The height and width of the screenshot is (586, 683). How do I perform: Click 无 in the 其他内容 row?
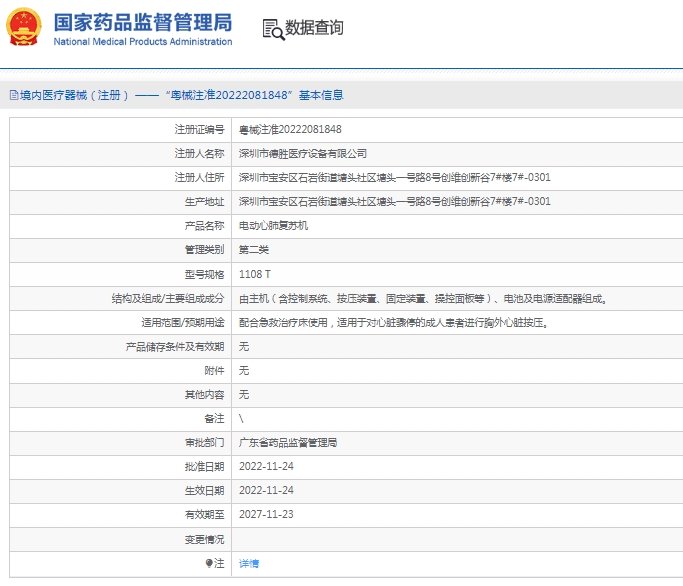click(x=244, y=394)
